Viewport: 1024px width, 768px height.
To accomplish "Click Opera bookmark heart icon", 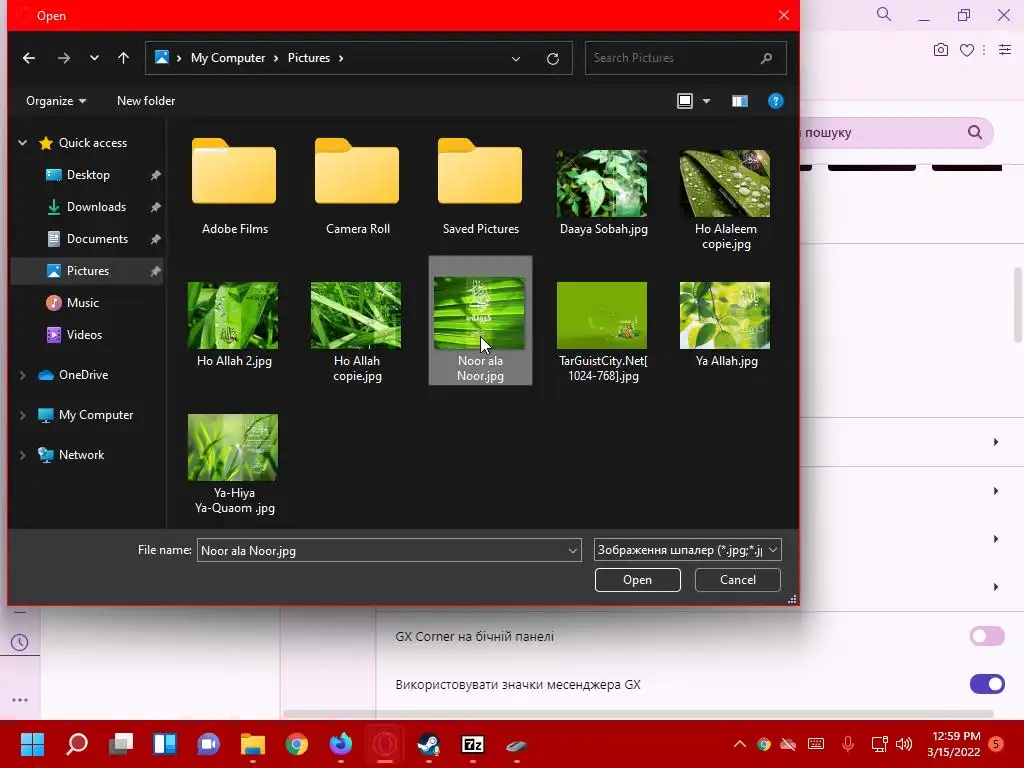I will coord(967,50).
